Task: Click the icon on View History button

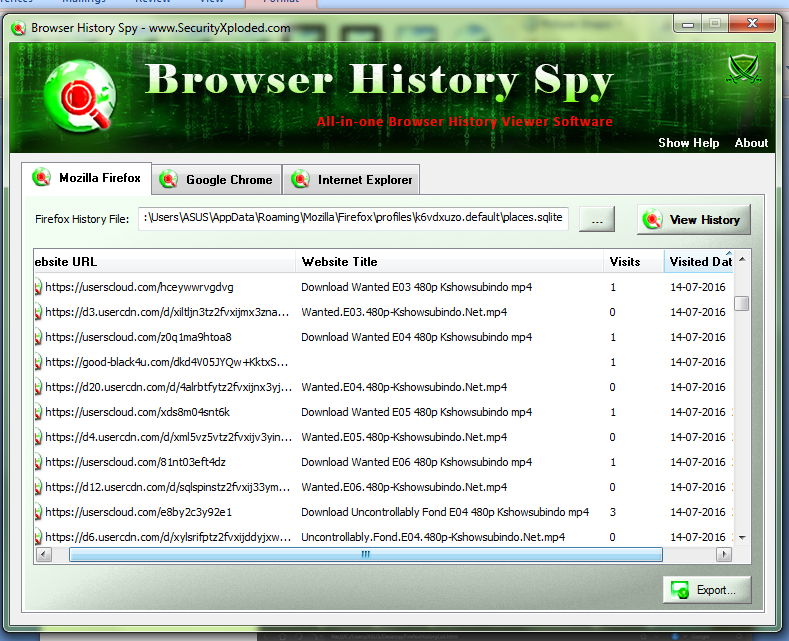Action: point(653,219)
